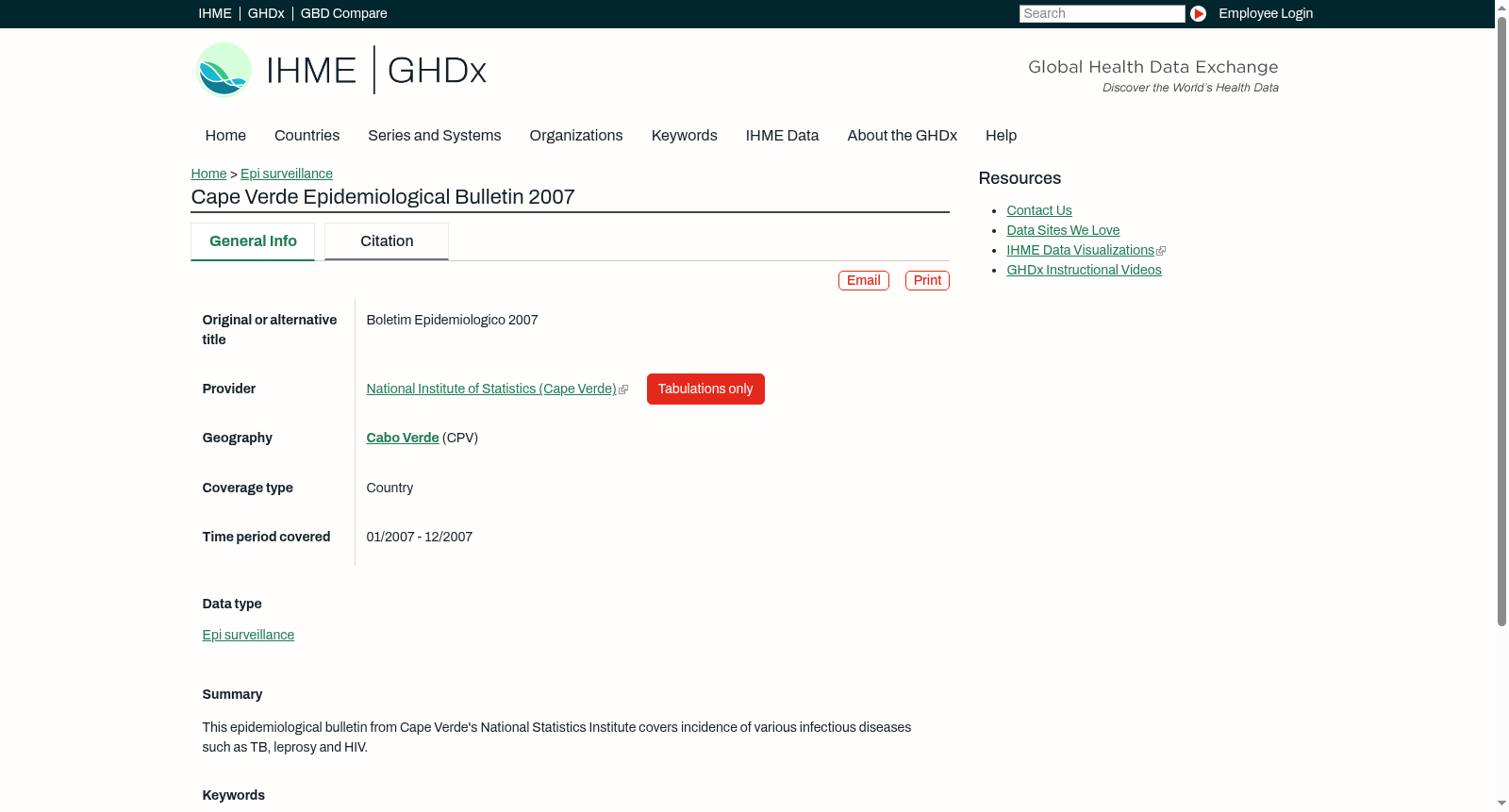Screen dimensions: 1509x812
Task: Open GHDx link in top bar
Action: click(266, 13)
